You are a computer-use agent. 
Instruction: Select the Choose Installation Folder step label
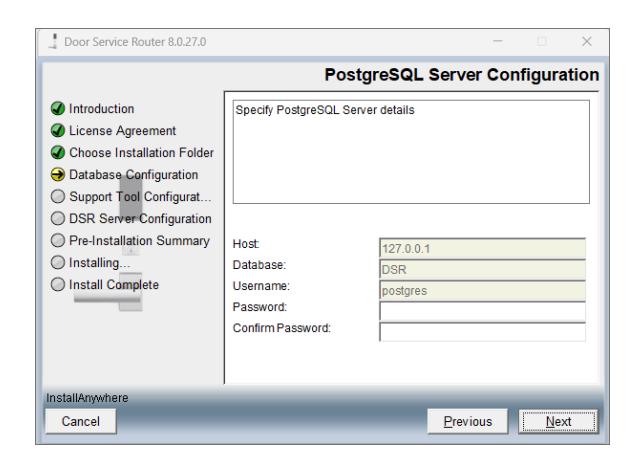[141, 153]
